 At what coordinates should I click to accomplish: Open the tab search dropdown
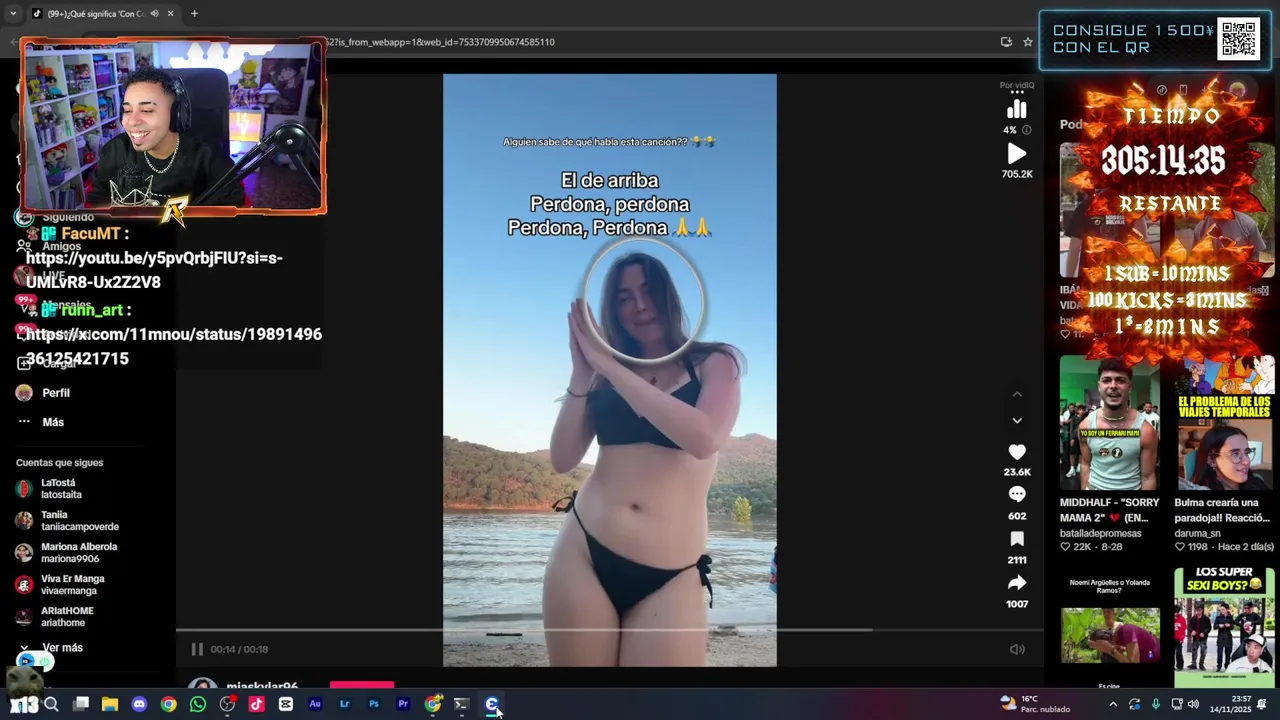[12, 14]
